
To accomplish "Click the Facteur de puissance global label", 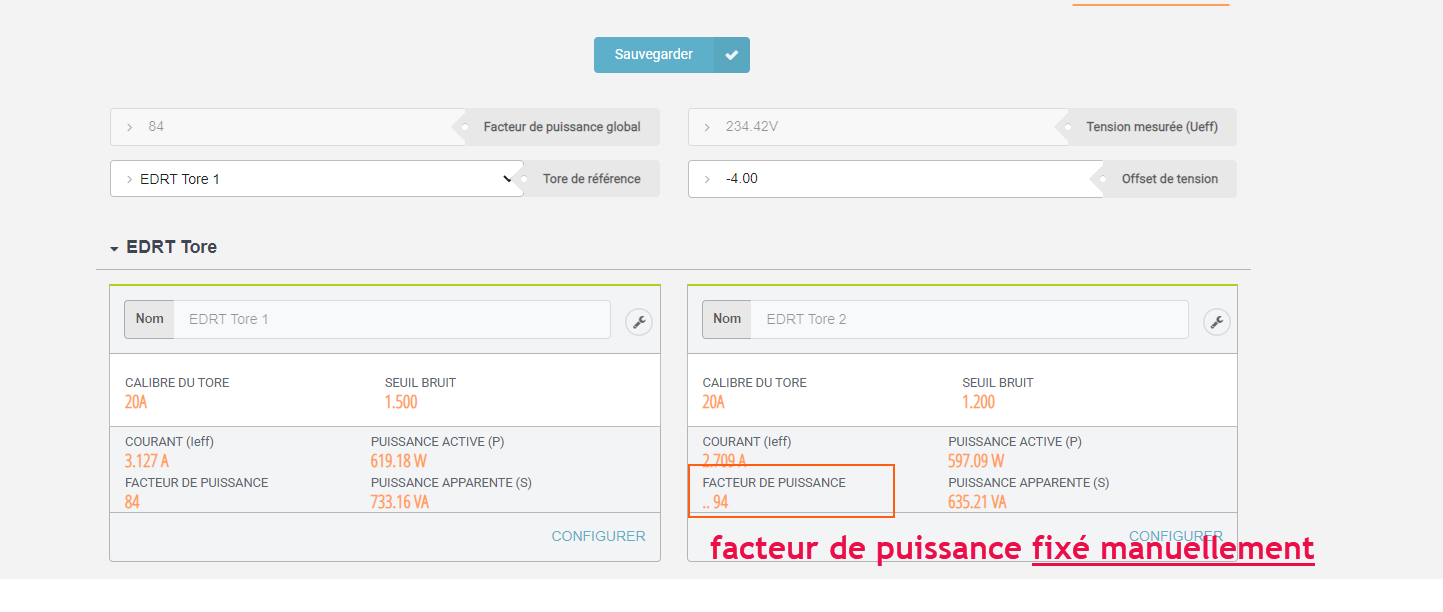I will point(562,127).
